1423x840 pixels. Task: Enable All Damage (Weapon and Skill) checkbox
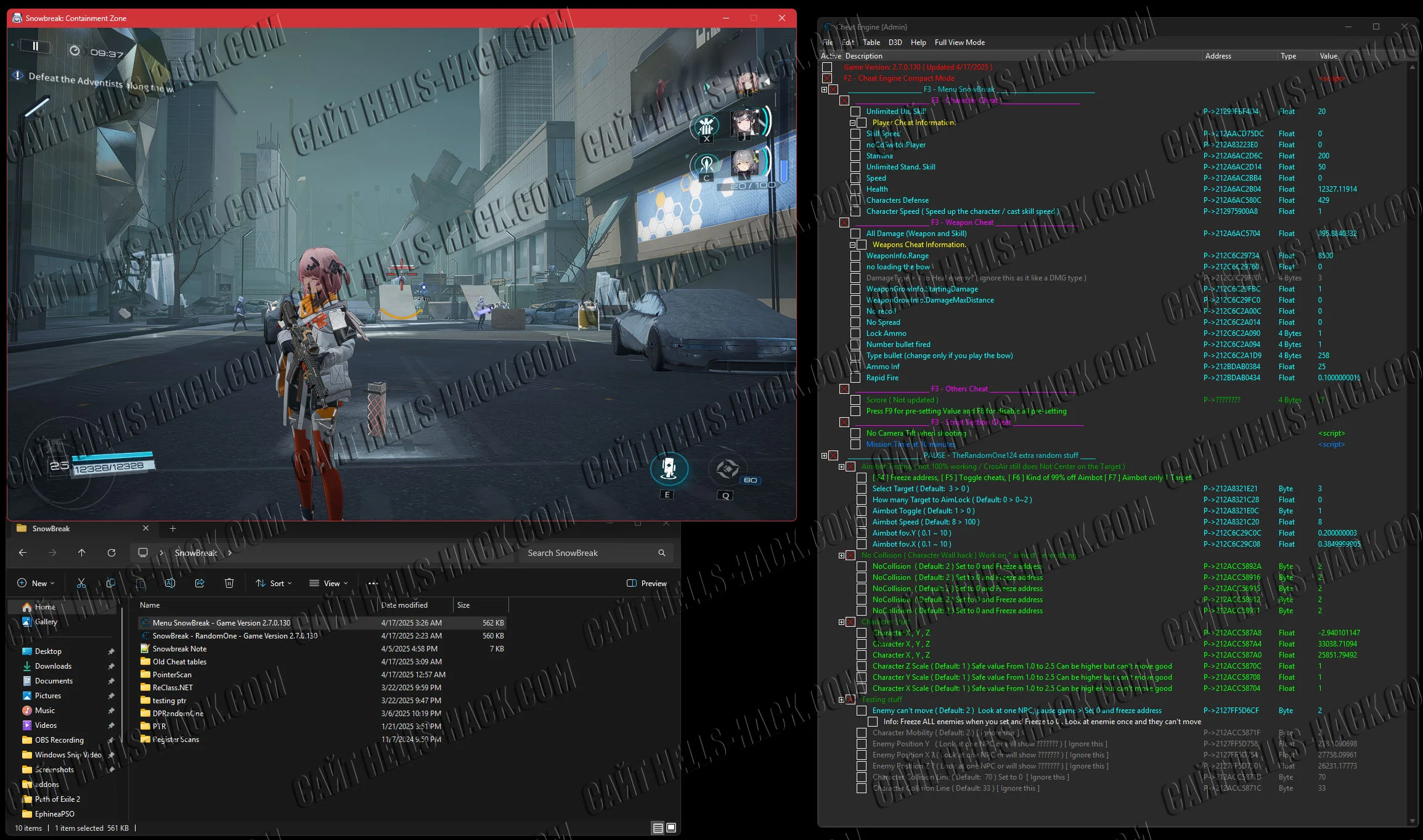pyautogui.click(x=855, y=234)
